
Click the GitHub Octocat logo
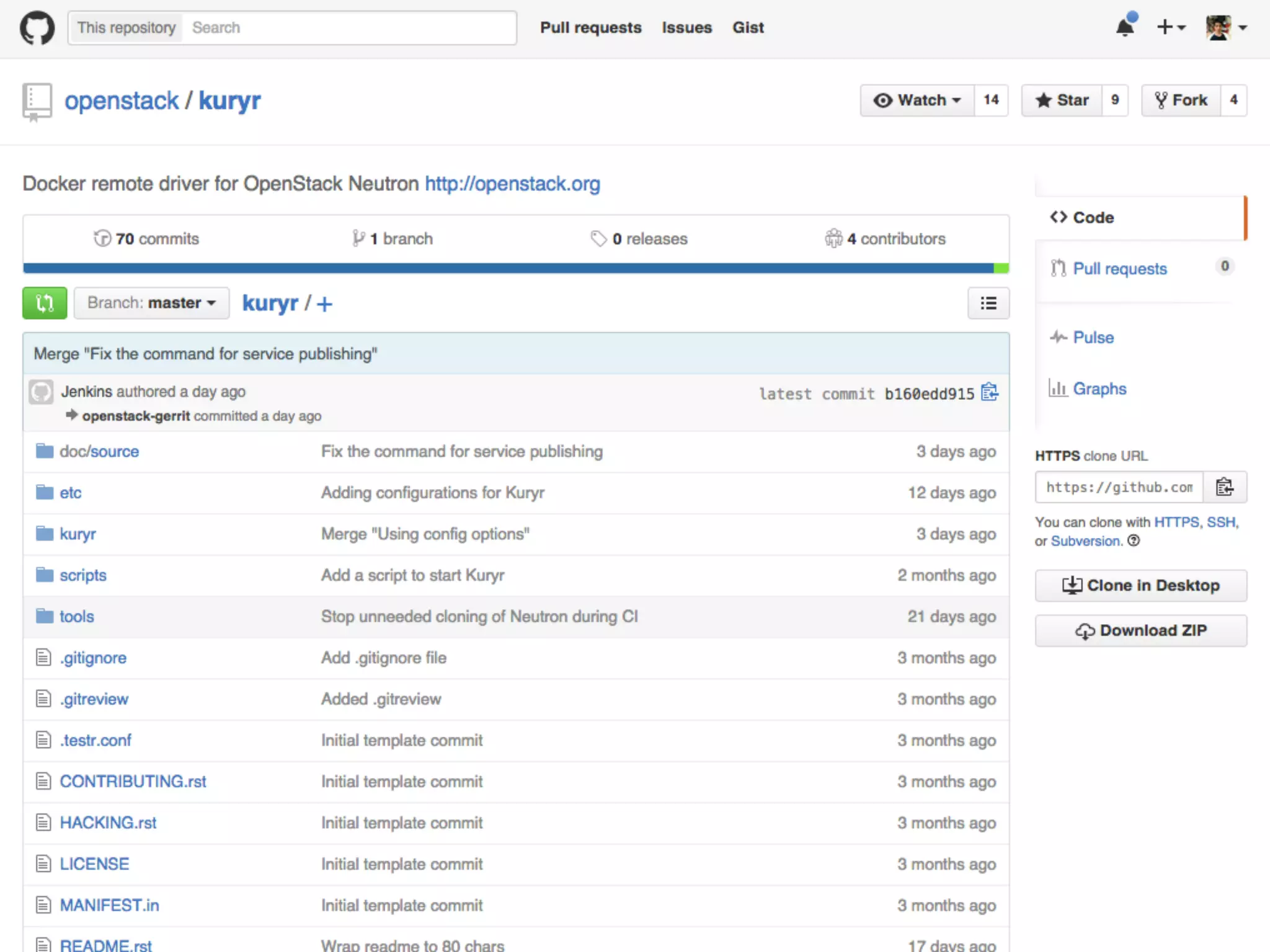(37, 28)
